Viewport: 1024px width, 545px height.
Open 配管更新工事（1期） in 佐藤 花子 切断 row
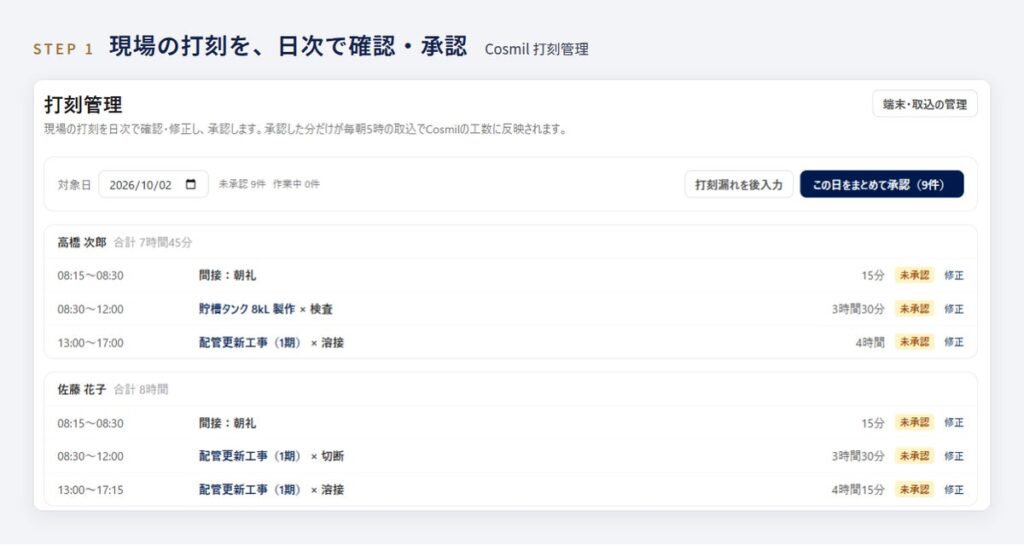pos(249,456)
